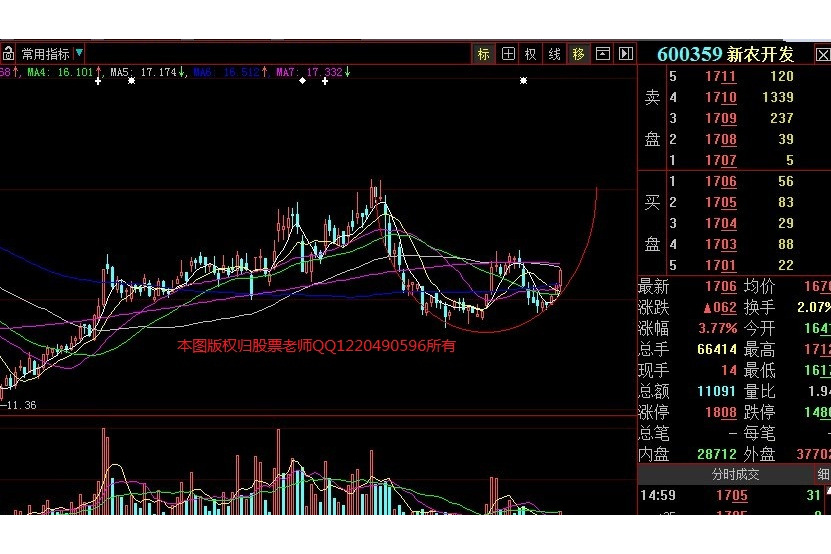The image size is (831, 554).
Task: Click the MA5 17.174 indicator label
Action: tap(143, 73)
